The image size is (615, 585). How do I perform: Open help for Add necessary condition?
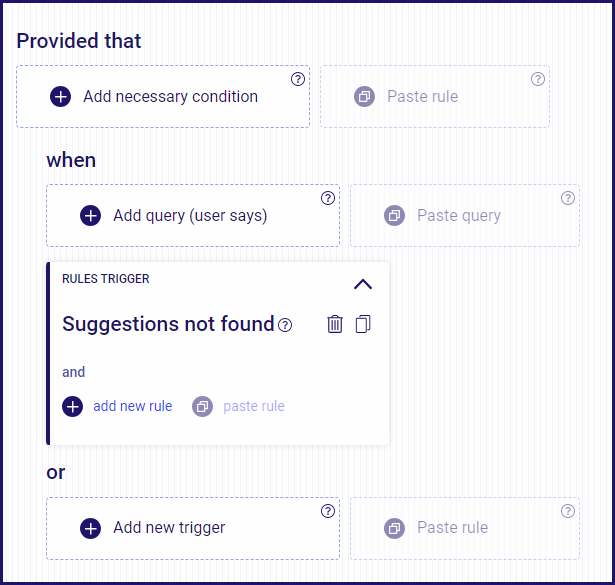(298, 79)
